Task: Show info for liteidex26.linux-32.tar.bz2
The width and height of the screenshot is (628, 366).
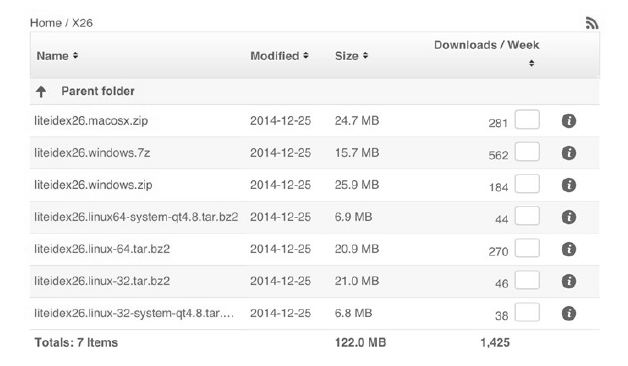Action: (569, 281)
